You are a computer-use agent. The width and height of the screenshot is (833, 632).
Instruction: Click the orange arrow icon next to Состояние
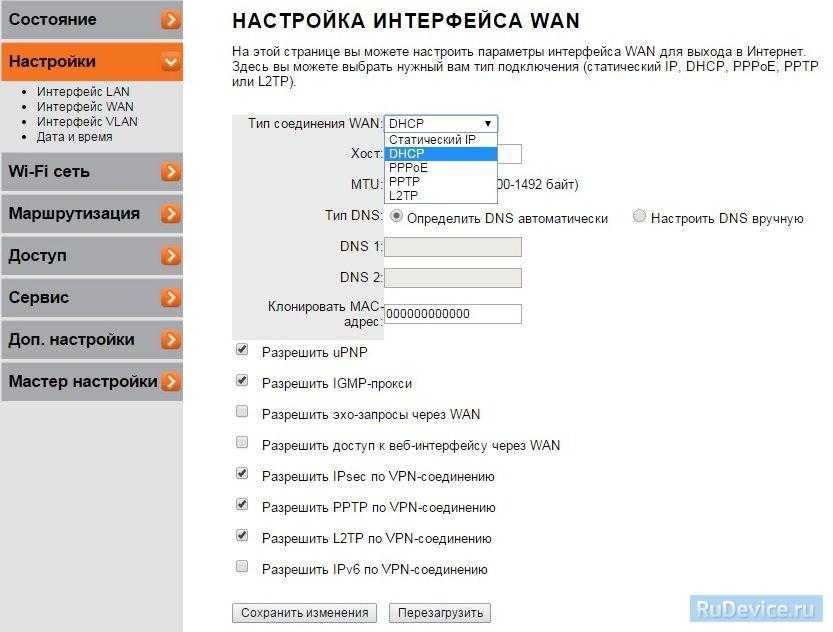171,20
